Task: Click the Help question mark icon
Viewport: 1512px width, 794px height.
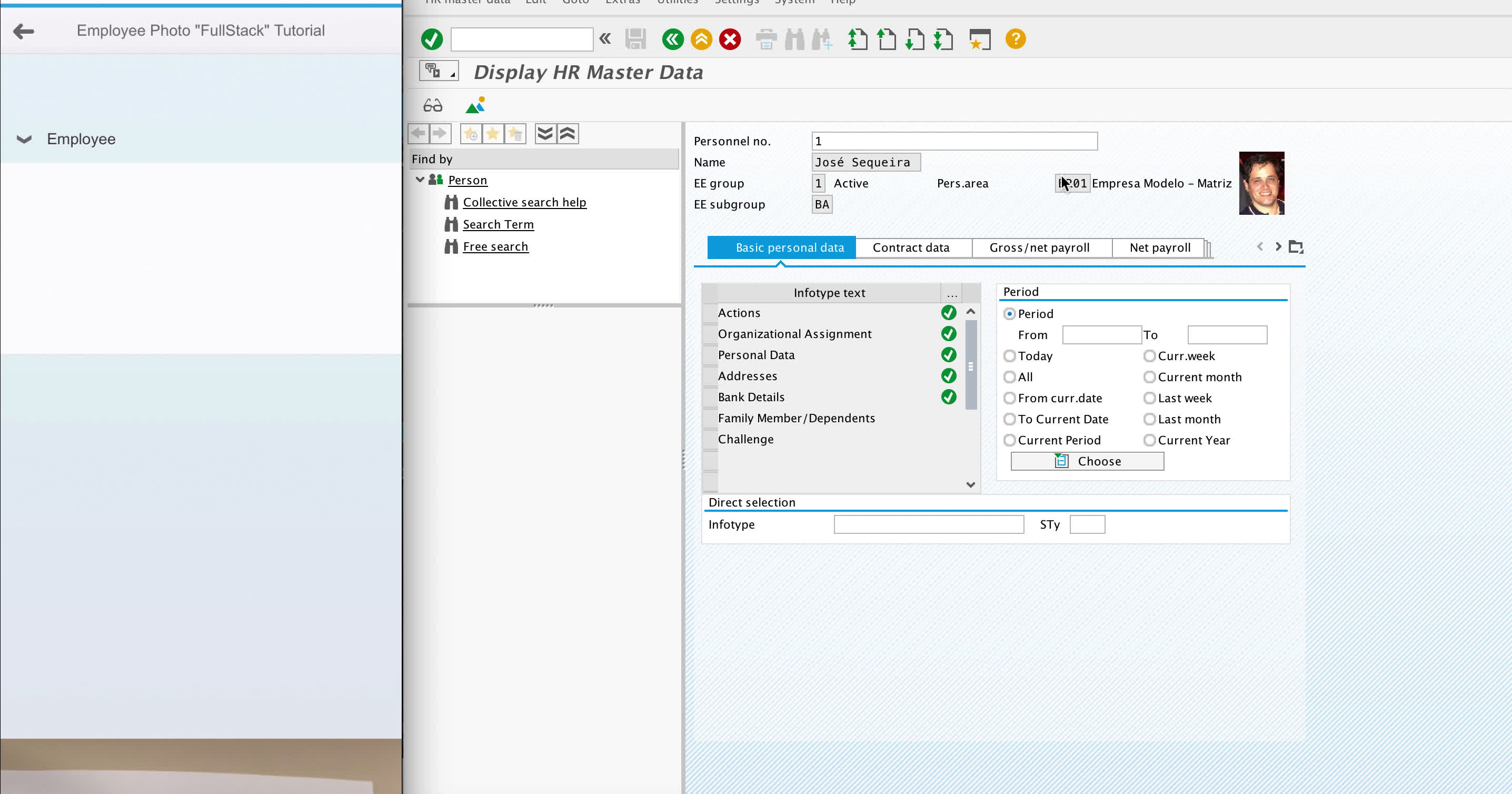Action: pos(1015,39)
